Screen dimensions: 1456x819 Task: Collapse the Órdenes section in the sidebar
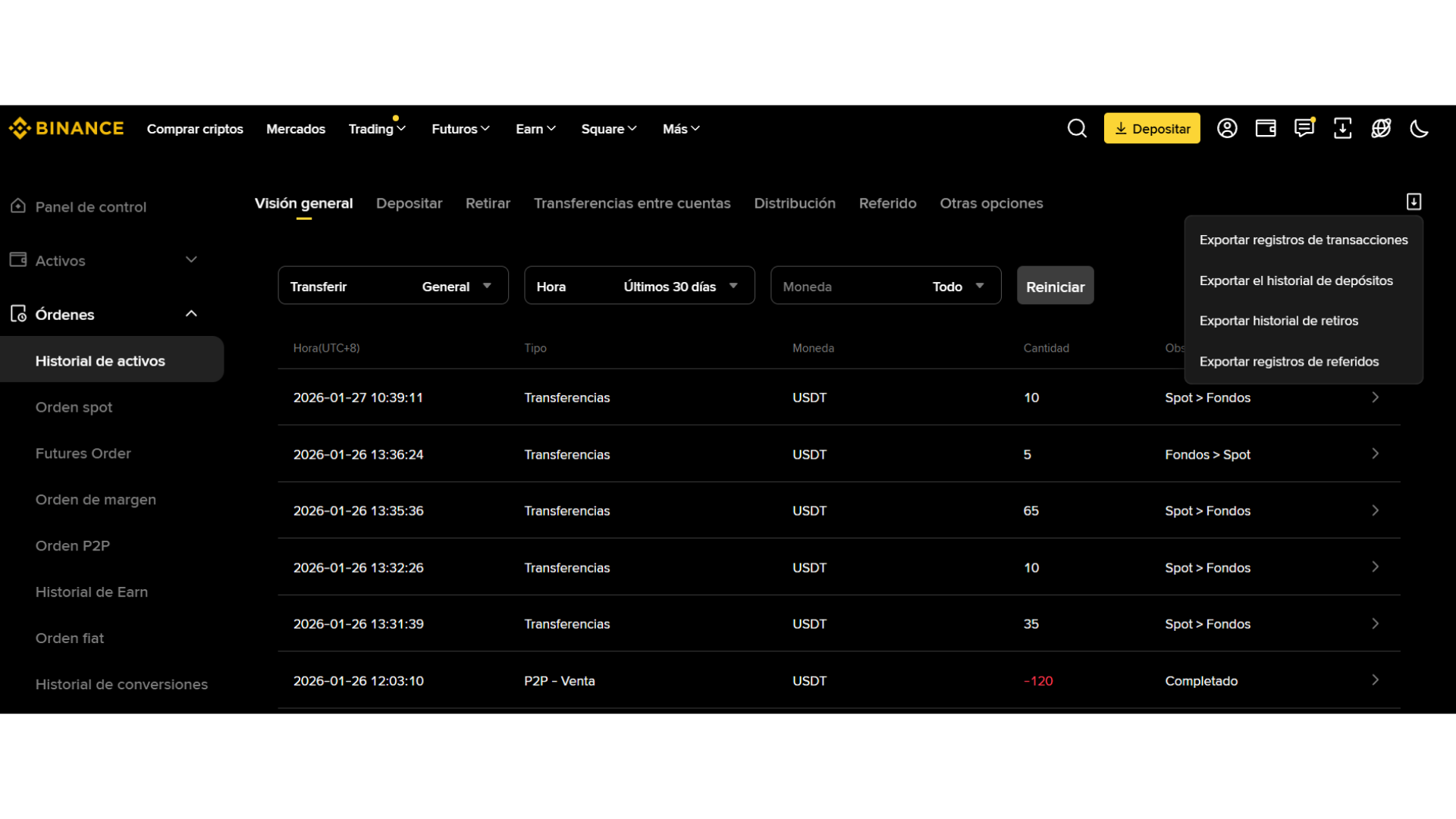point(191,313)
